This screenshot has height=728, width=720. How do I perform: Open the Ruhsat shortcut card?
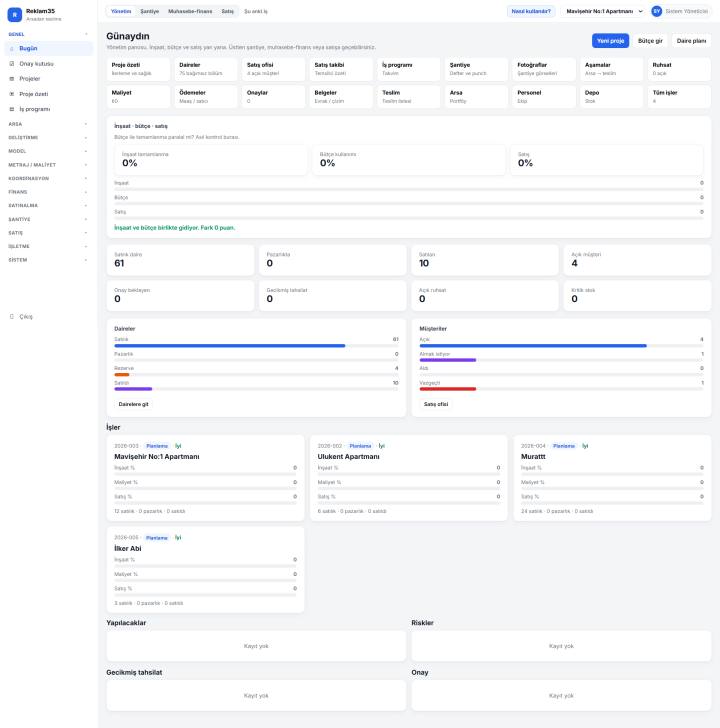pyautogui.click(x=679, y=69)
